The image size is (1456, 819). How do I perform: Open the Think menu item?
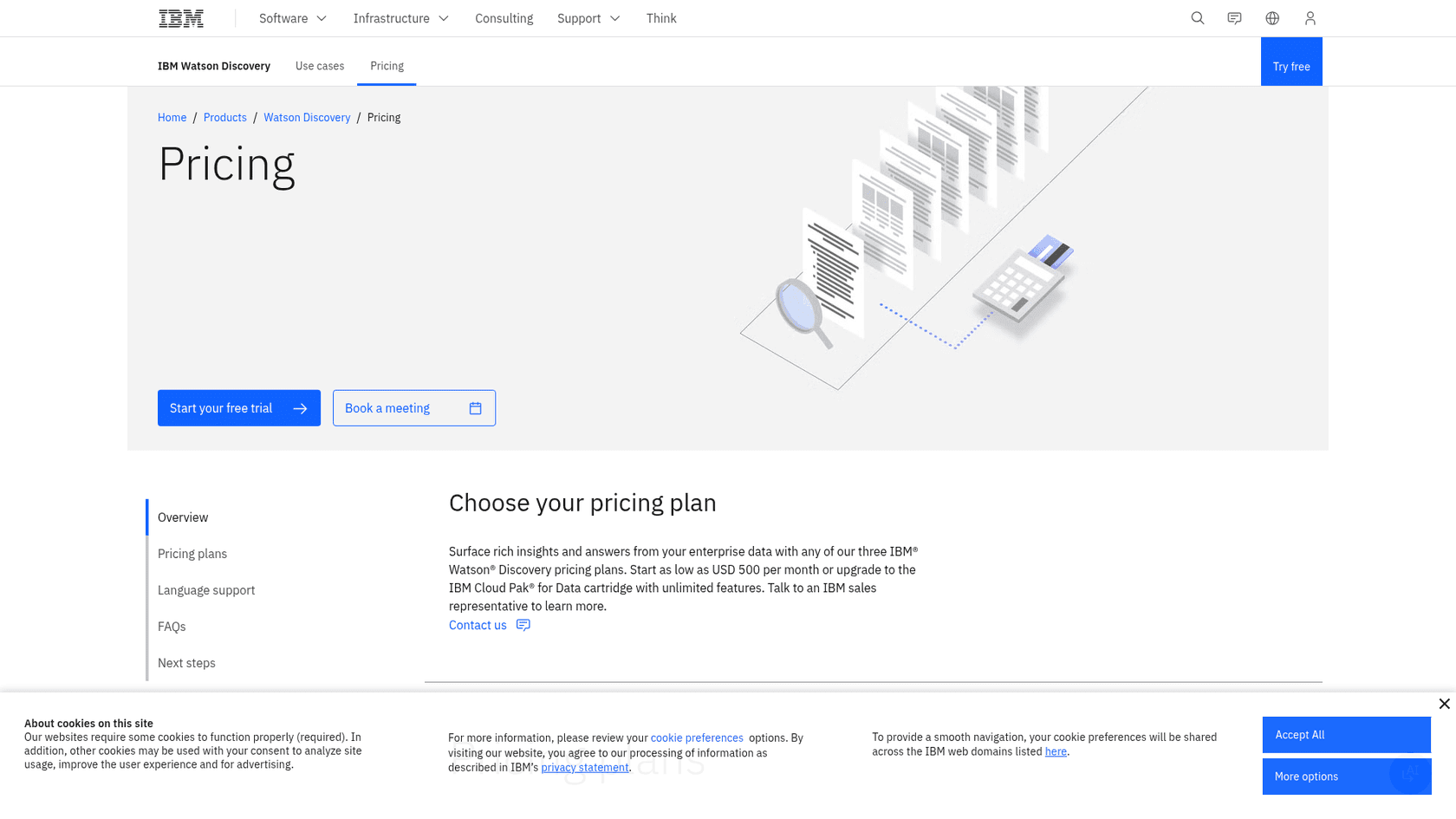click(661, 18)
